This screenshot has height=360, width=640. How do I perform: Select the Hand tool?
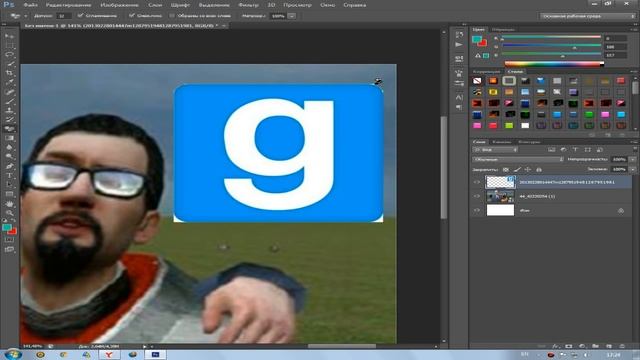9,203
